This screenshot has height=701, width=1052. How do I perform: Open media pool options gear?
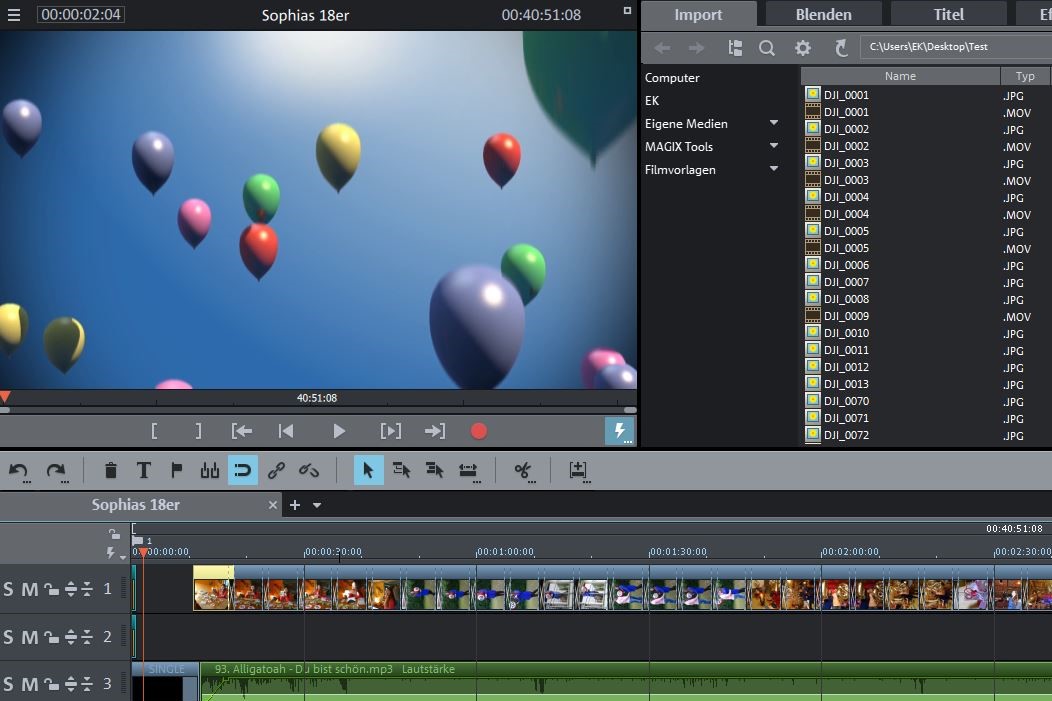803,48
